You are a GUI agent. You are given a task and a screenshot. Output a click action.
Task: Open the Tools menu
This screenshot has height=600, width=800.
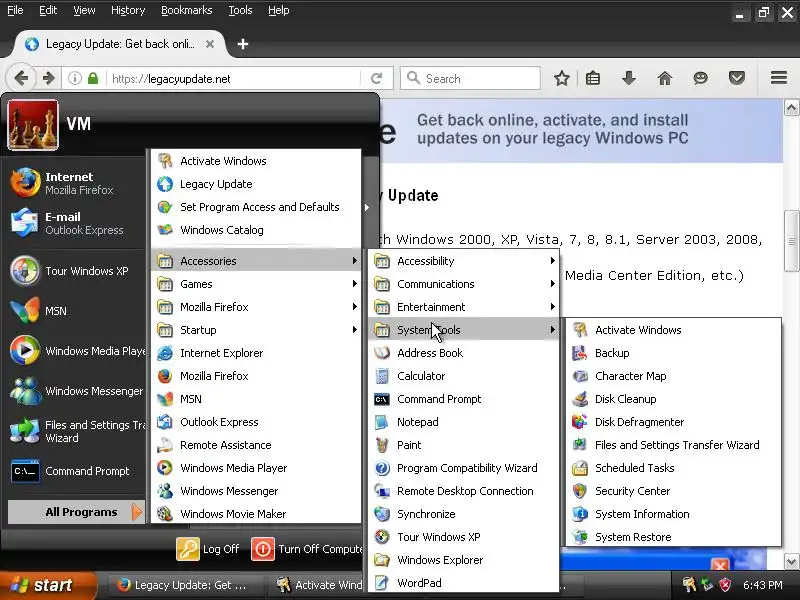coord(240,10)
